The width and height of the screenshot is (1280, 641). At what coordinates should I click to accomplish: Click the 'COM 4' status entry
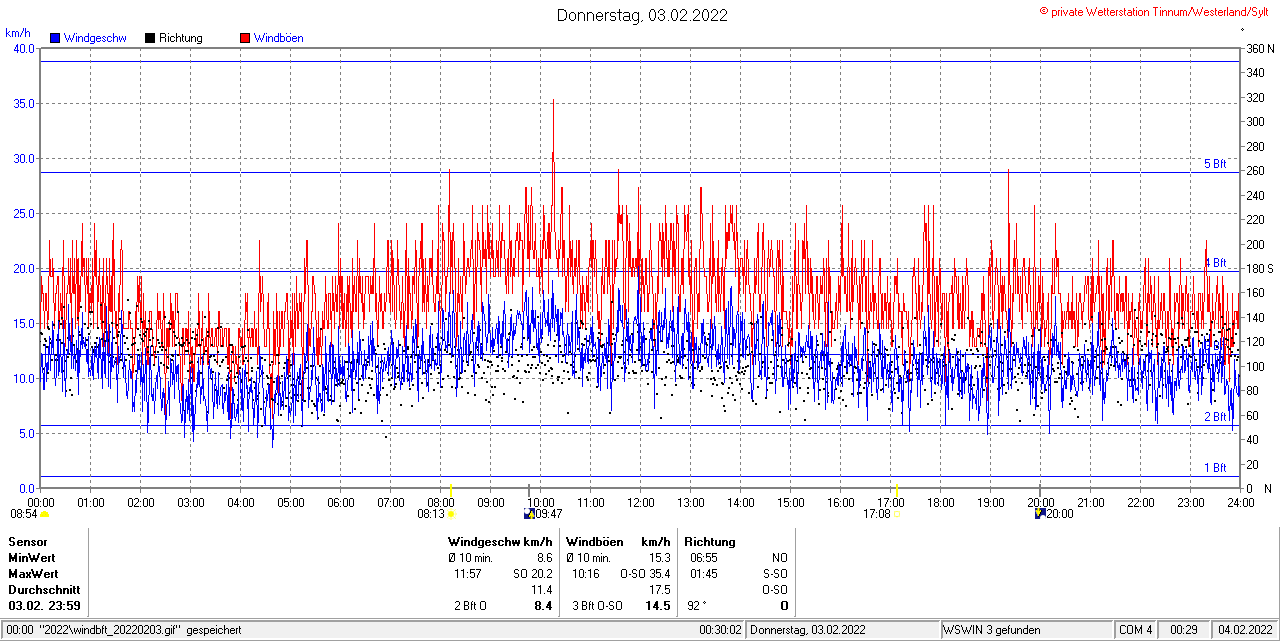pyautogui.click(x=1136, y=630)
